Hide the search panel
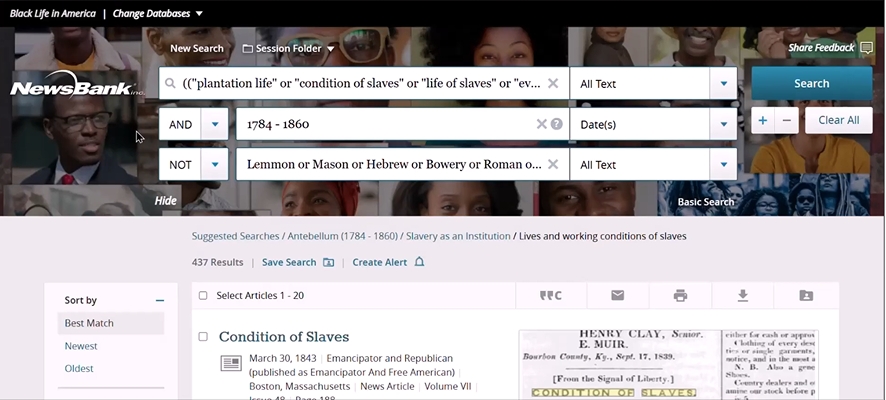Screen dimensions: 886x400 [166, 201]
